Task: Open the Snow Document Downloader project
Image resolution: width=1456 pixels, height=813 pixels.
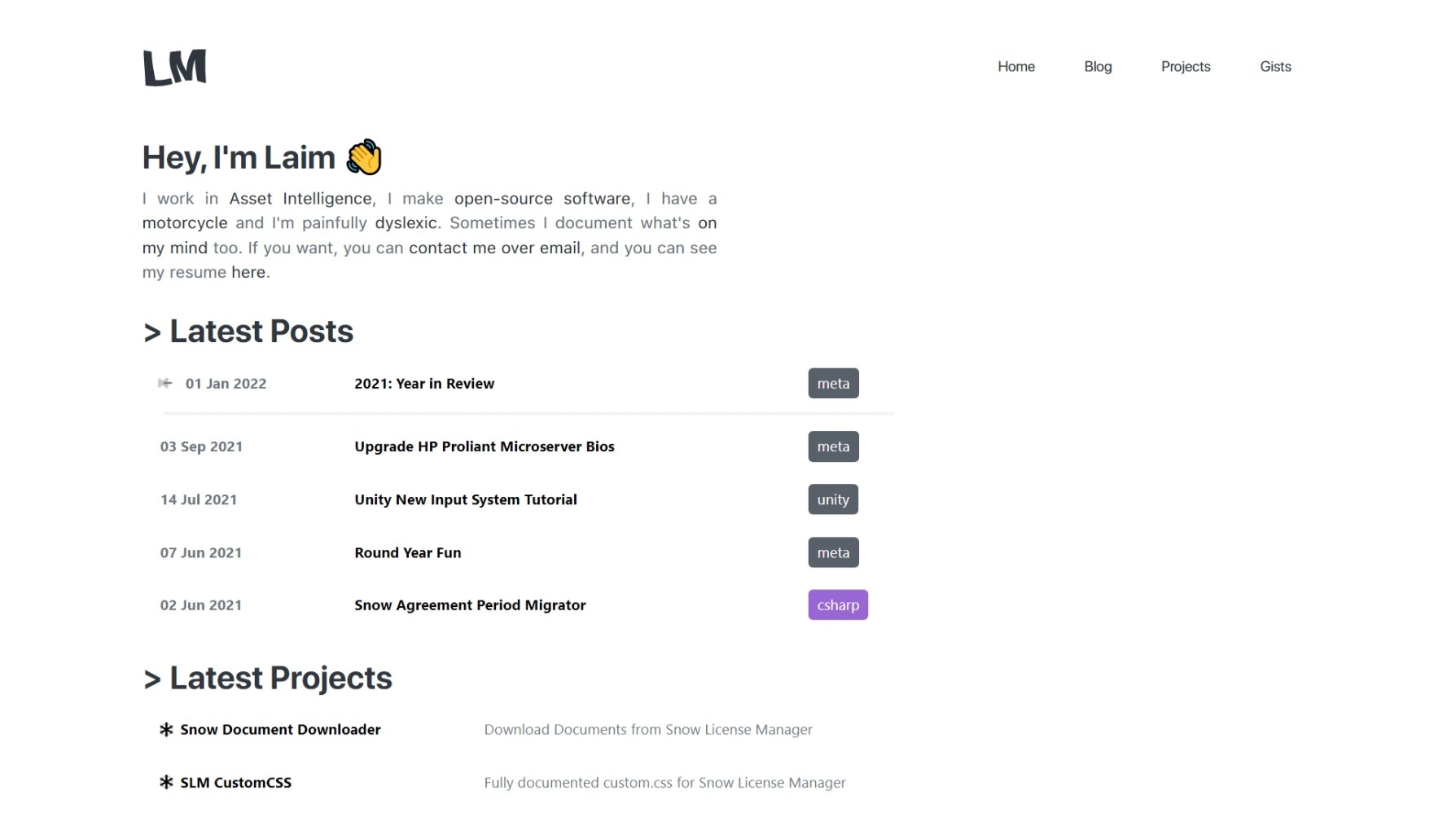Action: (x=280, y=730)
